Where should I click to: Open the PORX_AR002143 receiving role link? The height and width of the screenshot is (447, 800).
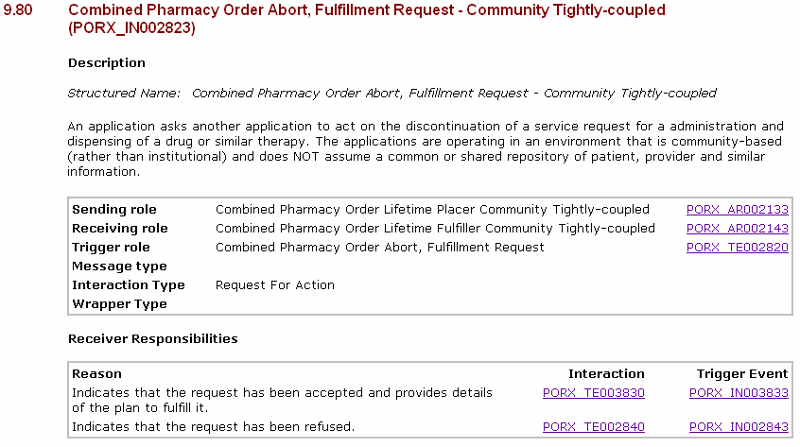point(737,229)
